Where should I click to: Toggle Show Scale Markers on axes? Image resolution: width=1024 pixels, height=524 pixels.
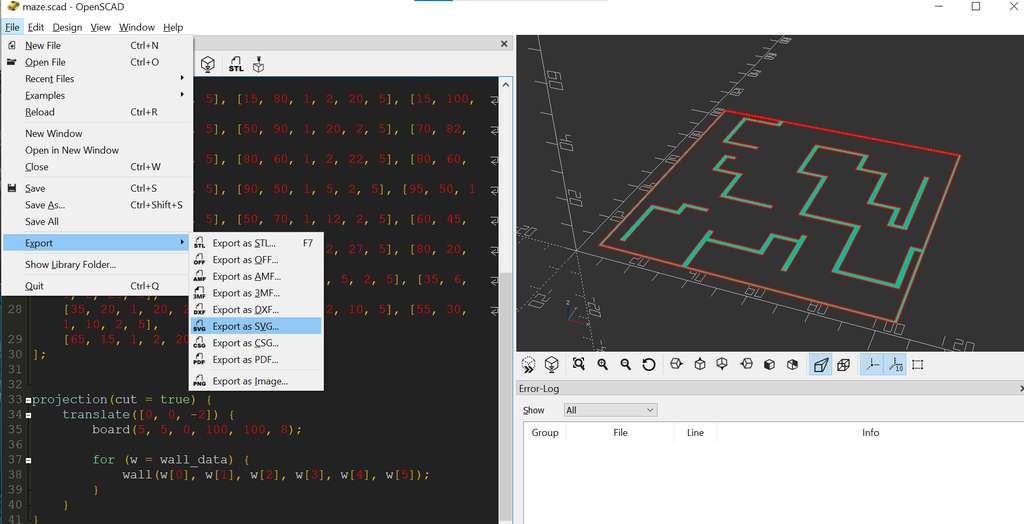[895, 365]
